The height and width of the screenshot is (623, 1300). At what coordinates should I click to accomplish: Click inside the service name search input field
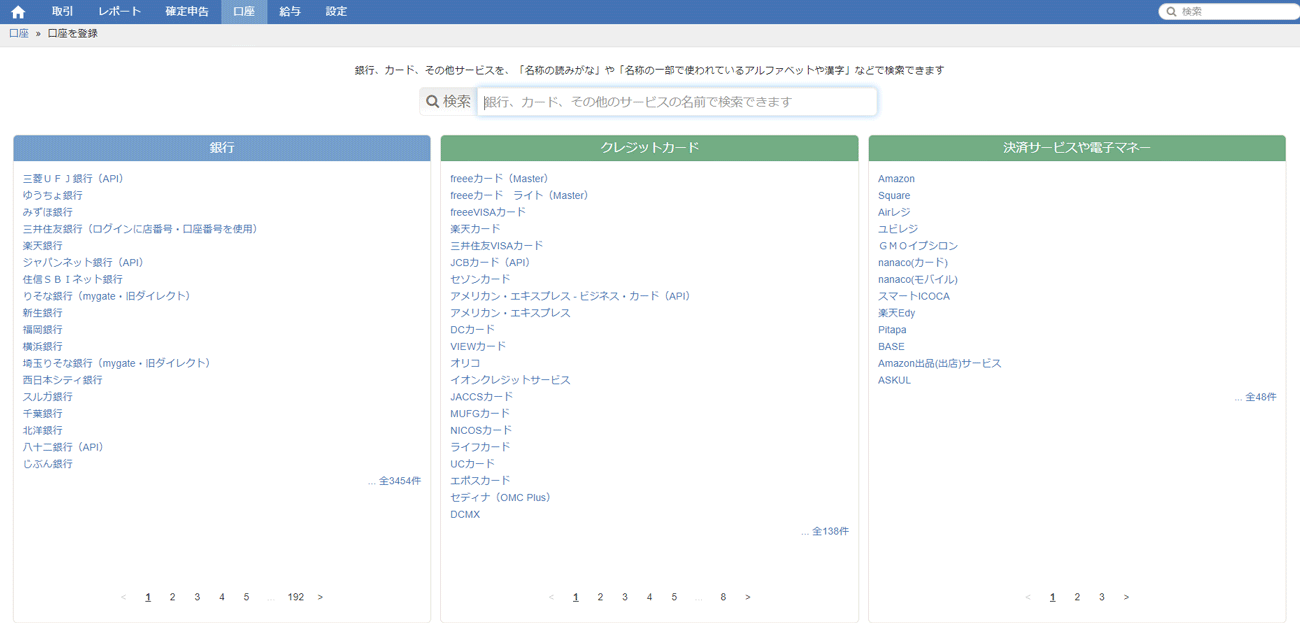click(677, 101)
